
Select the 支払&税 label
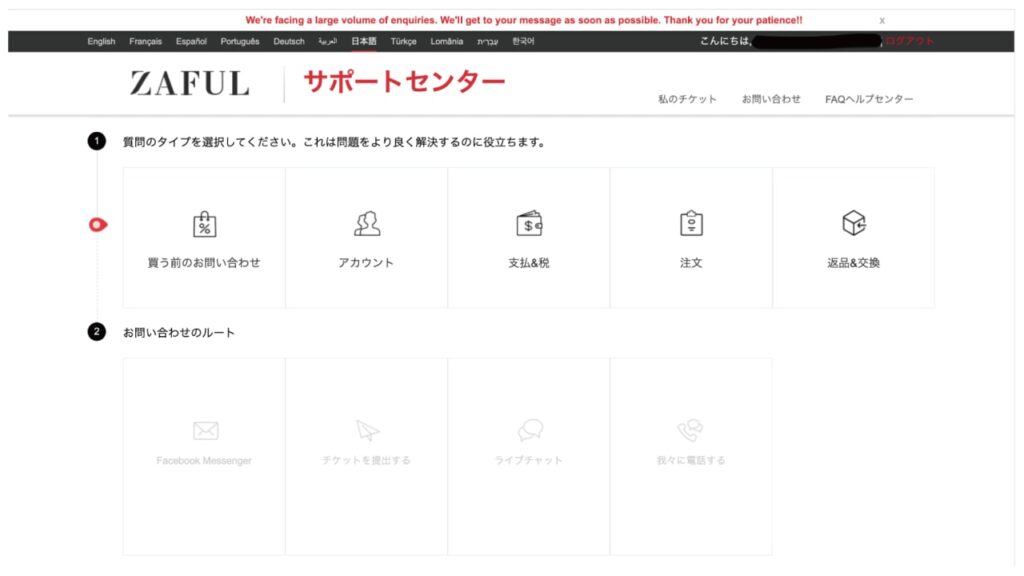click(528, 263)
